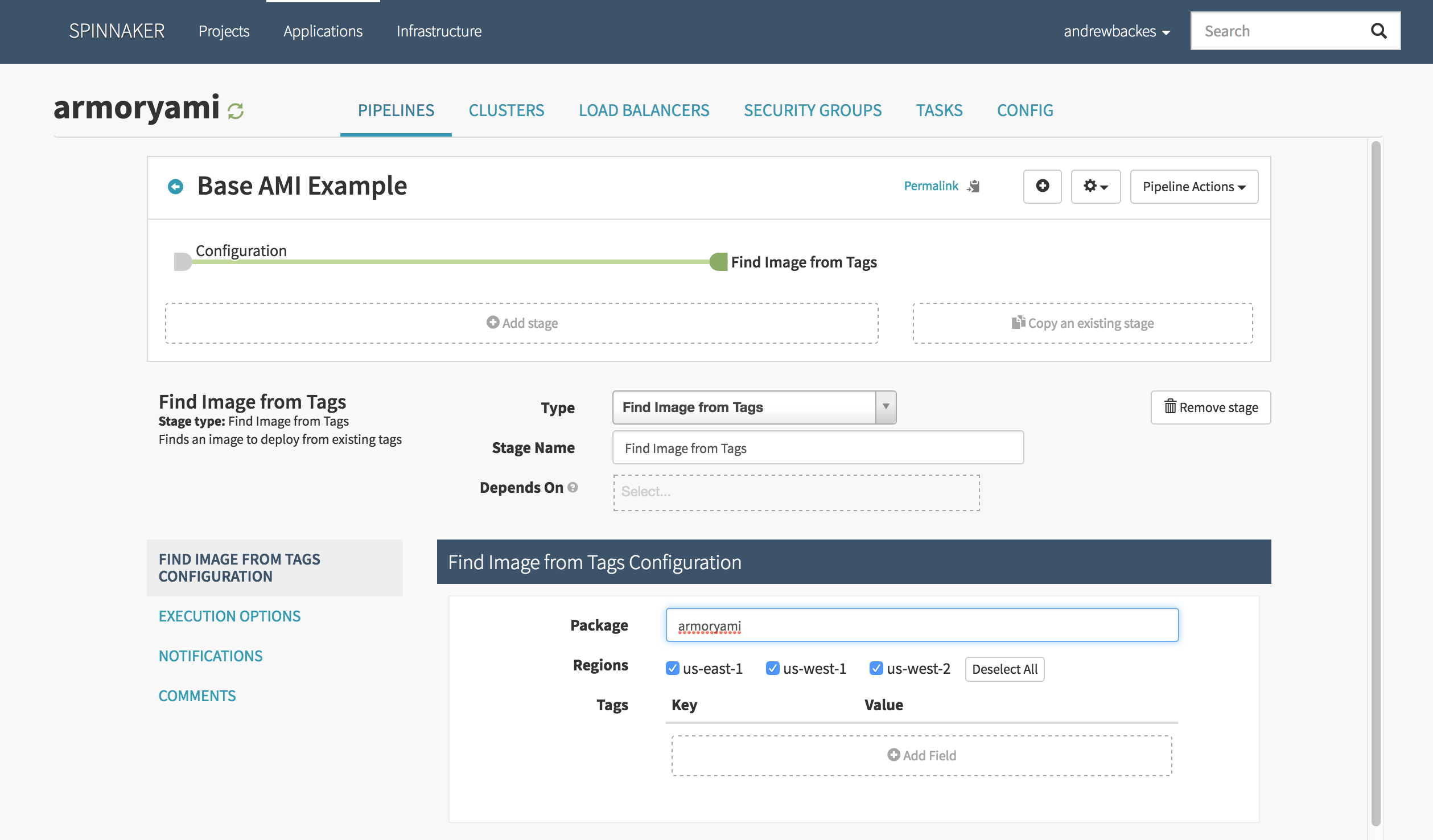Screen dimensions: 1433x840
Task: Click the refresh icon beside armoryami
Action: click(x=236, y=110)
